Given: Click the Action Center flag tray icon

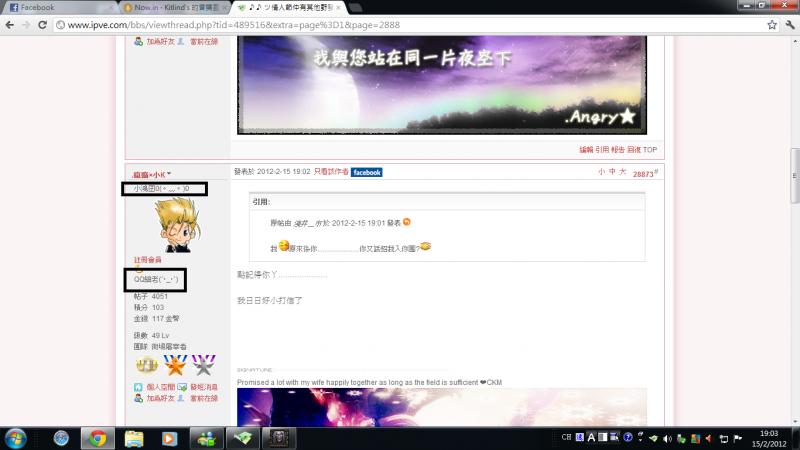Looking at the screenshot, I should tap(737, 438).
